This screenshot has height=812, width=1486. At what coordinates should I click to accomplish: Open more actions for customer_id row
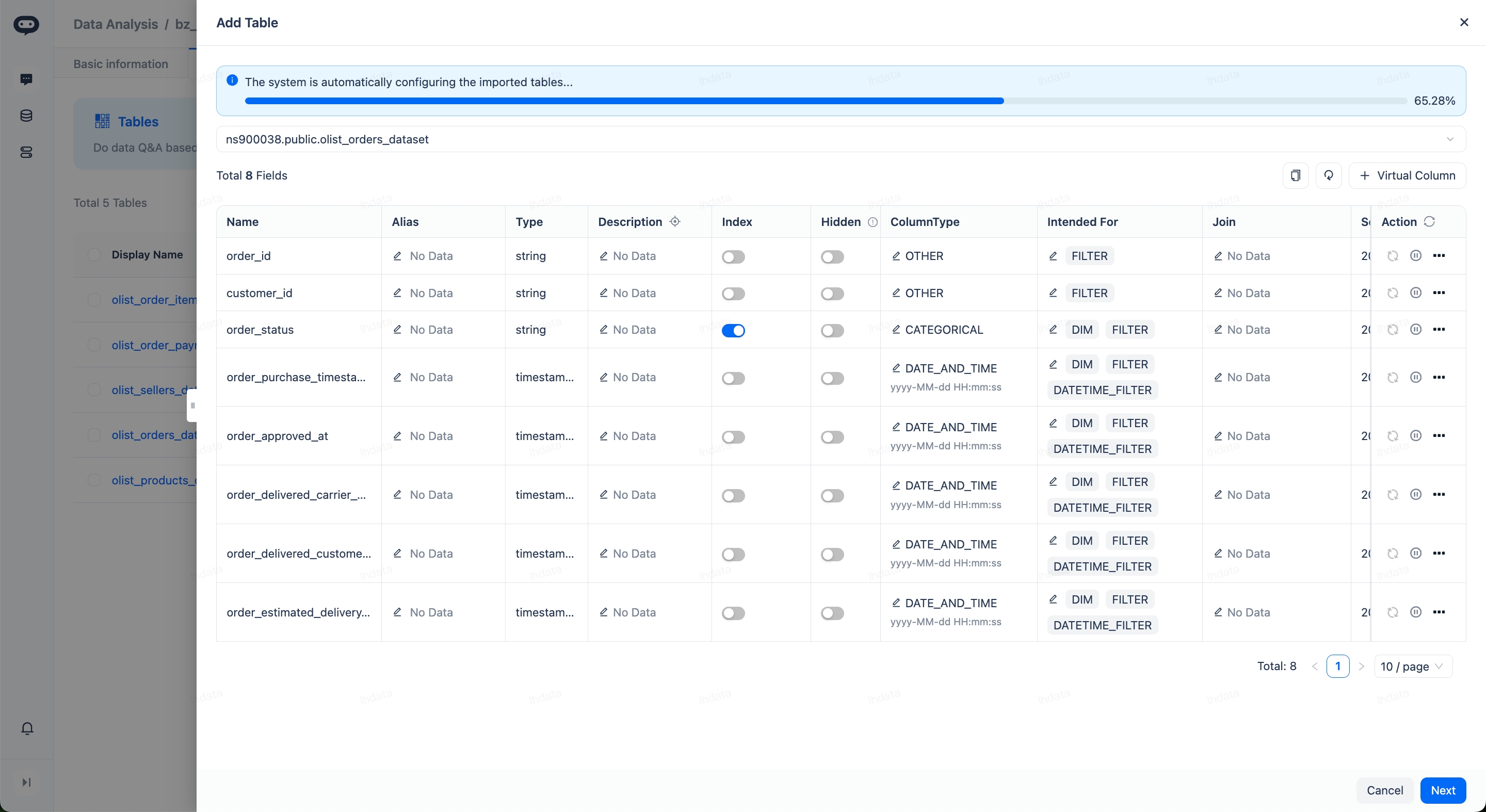tap(1439, 293)
